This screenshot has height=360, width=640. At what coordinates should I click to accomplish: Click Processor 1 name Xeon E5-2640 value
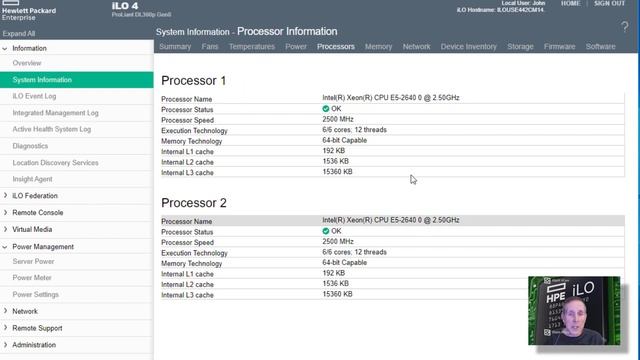[391, 98]
